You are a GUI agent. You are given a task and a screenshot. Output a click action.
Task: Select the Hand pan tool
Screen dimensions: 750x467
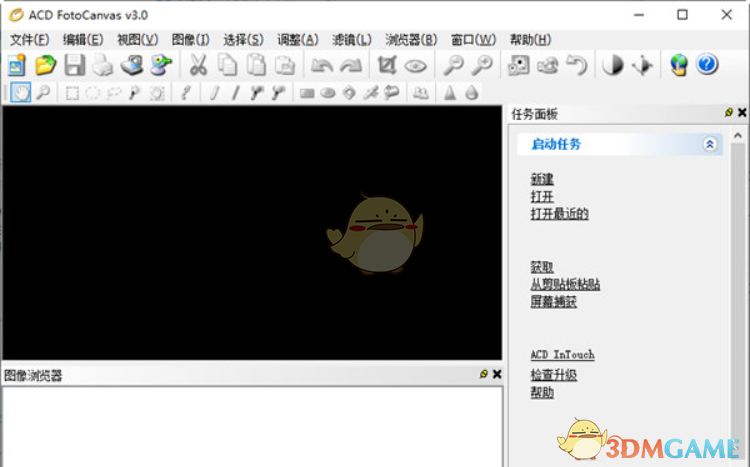[21, 92]
